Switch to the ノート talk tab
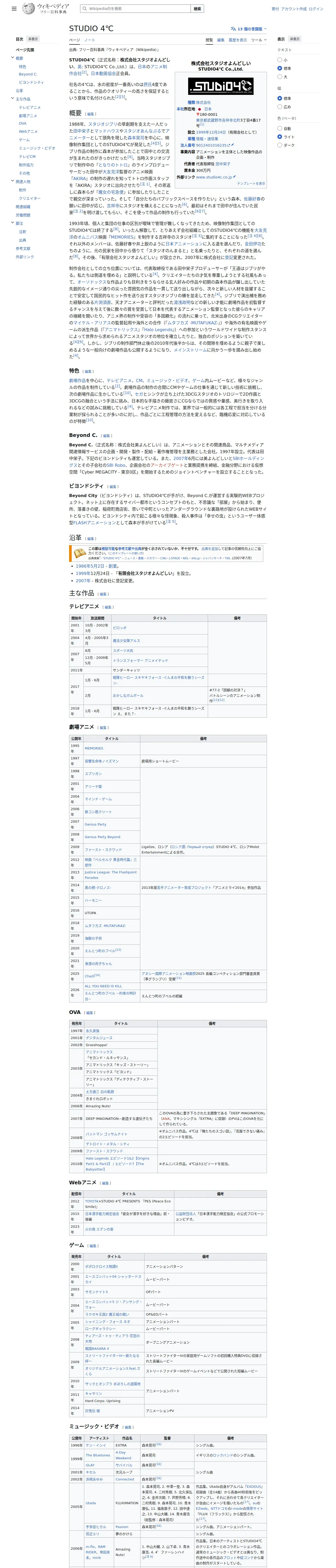The width and height of the screenshot is (336, 1568). pyautogui.click(x=90, y=40)
